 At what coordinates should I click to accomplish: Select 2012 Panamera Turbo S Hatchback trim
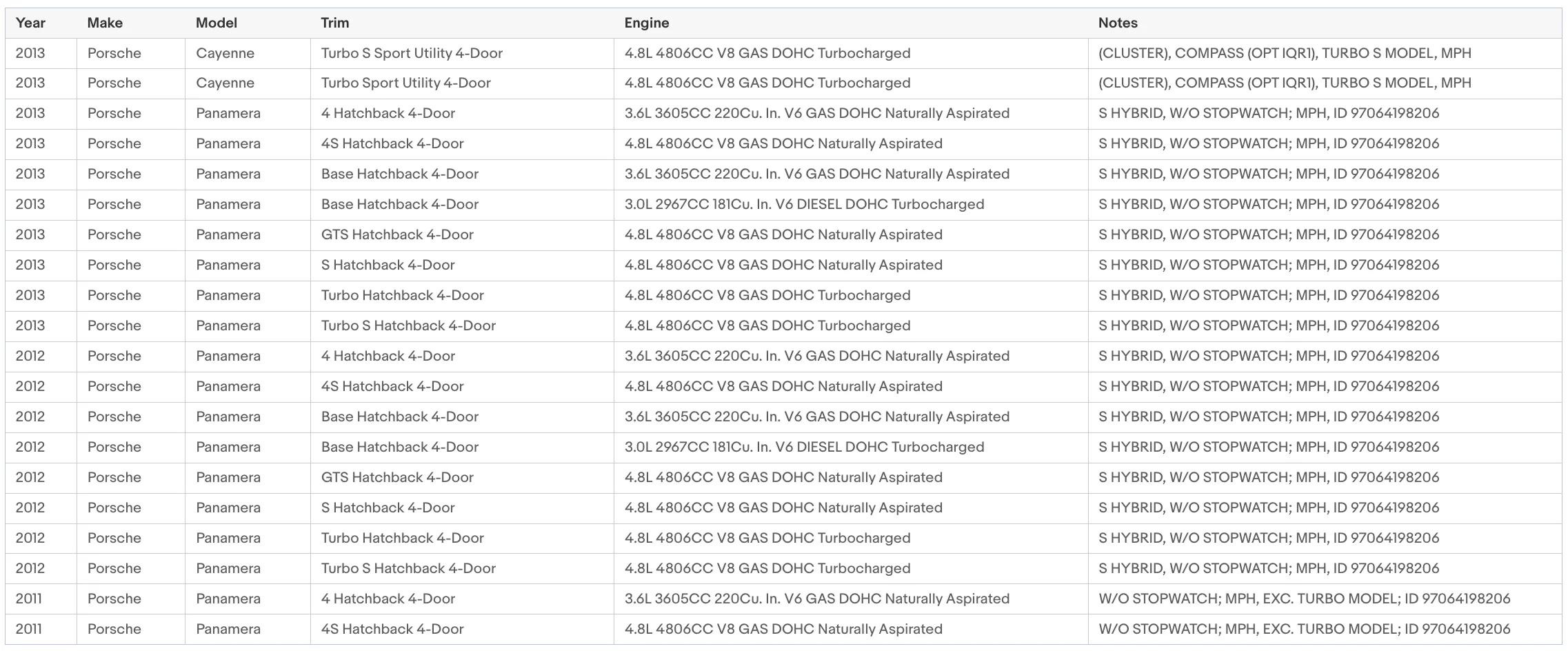pyautogui.click(x=408, y=568)
